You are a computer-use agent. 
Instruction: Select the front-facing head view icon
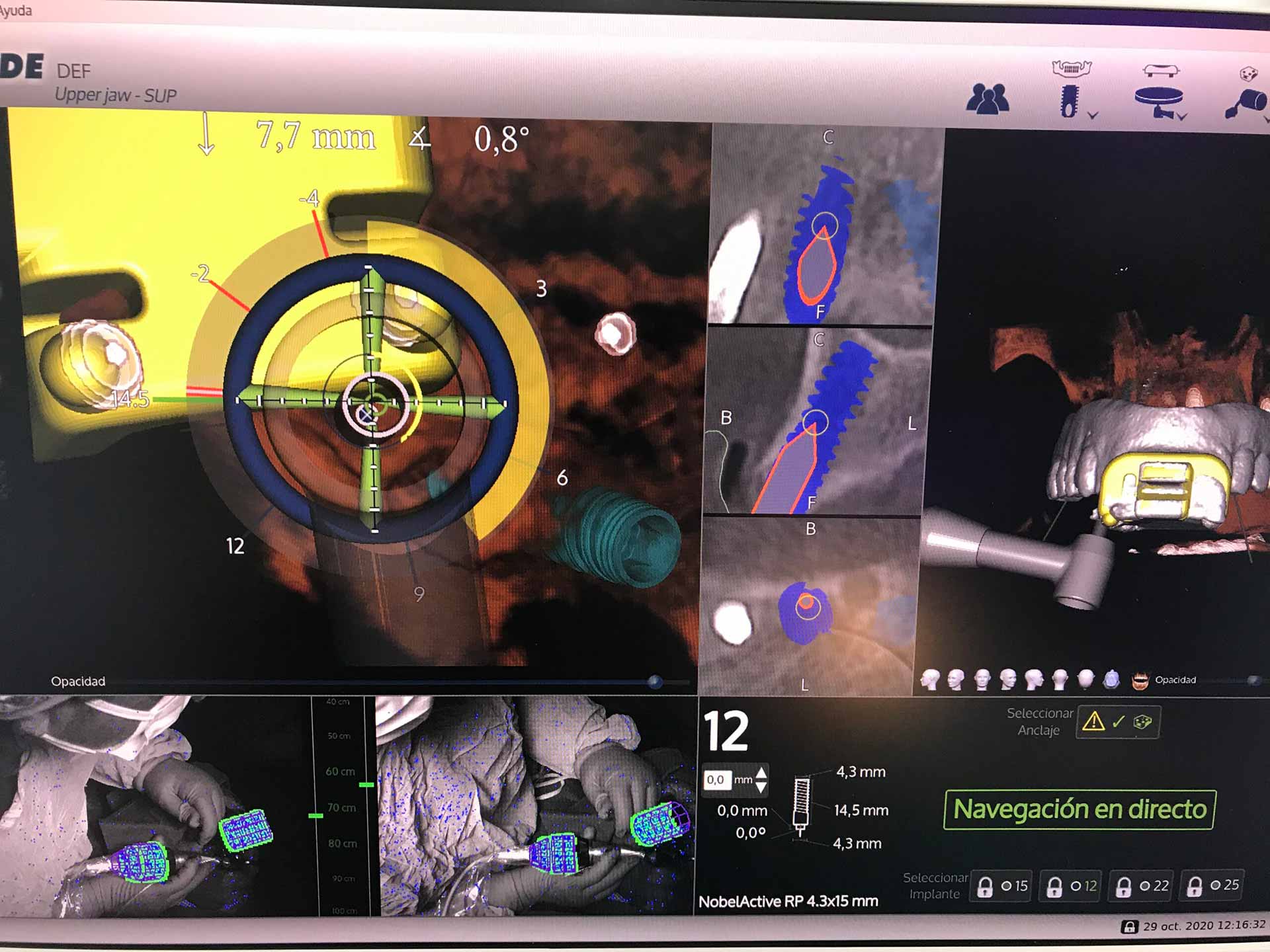(982, 679)
